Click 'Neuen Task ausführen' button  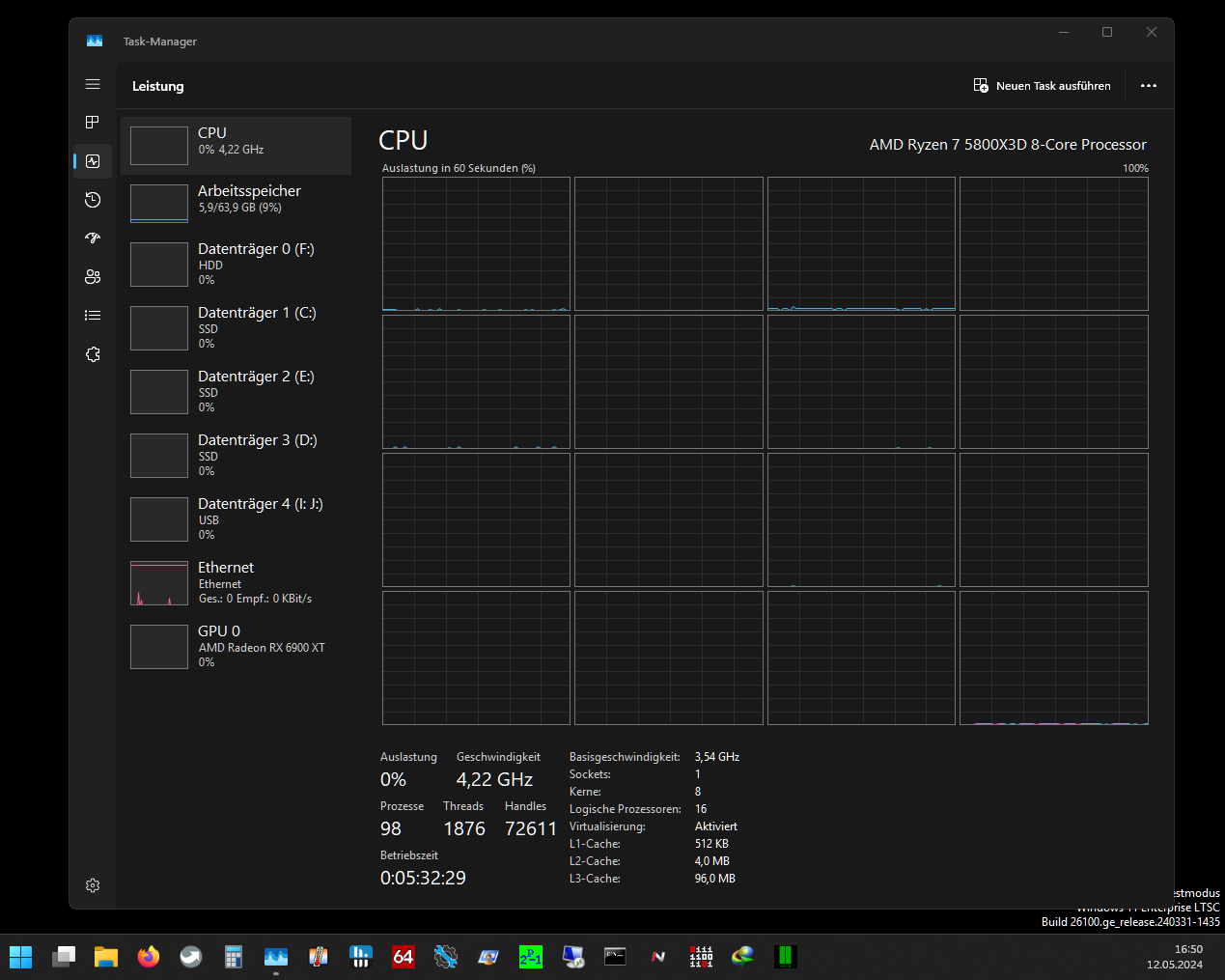pos(1043,86)
